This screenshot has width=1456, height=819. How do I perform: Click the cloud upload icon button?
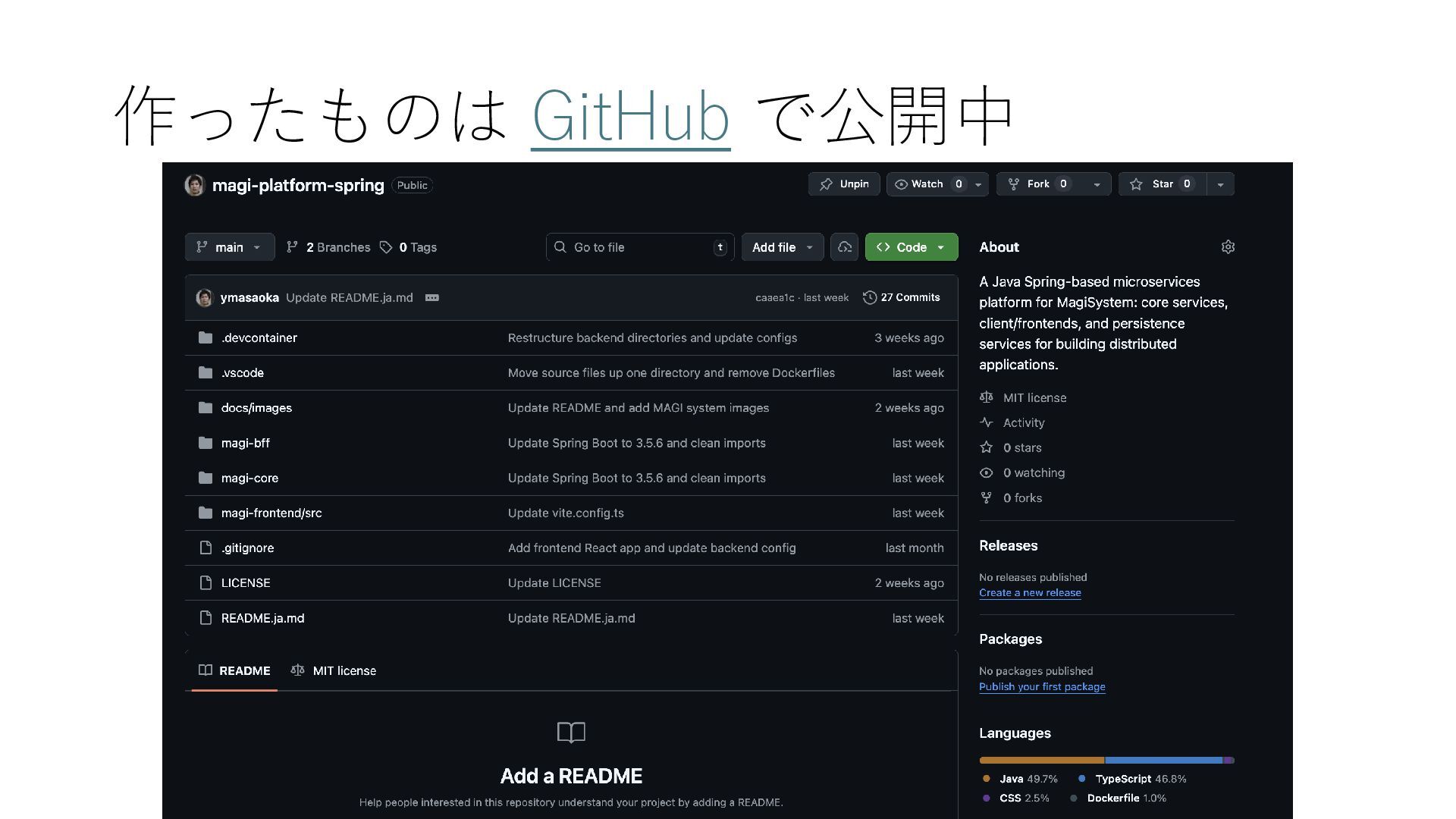click(844, 247)
